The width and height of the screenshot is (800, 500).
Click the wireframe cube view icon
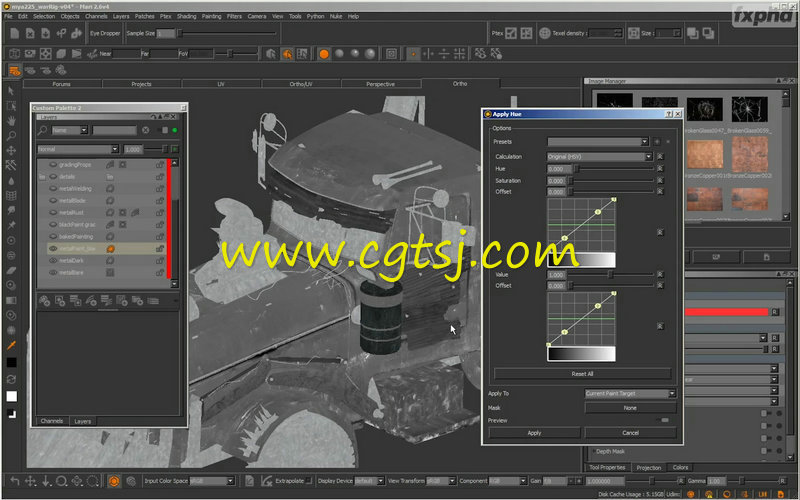[x=14, y=54]
